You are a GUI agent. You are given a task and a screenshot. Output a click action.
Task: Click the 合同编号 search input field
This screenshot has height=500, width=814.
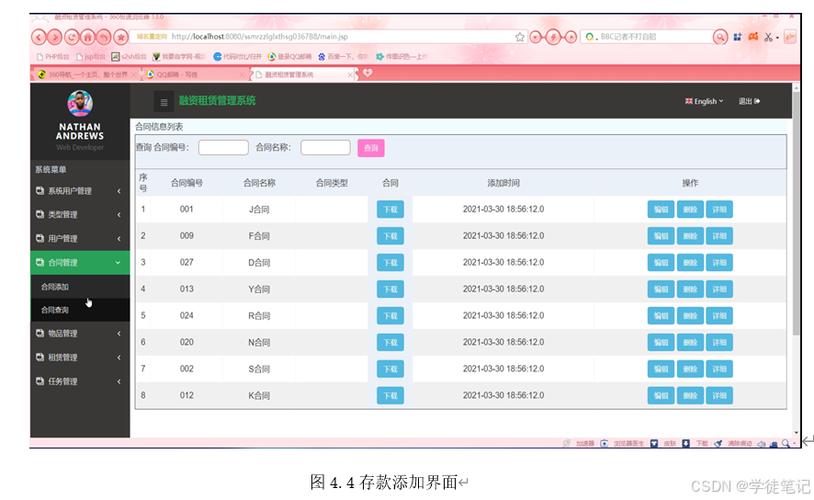coord(223,147)
